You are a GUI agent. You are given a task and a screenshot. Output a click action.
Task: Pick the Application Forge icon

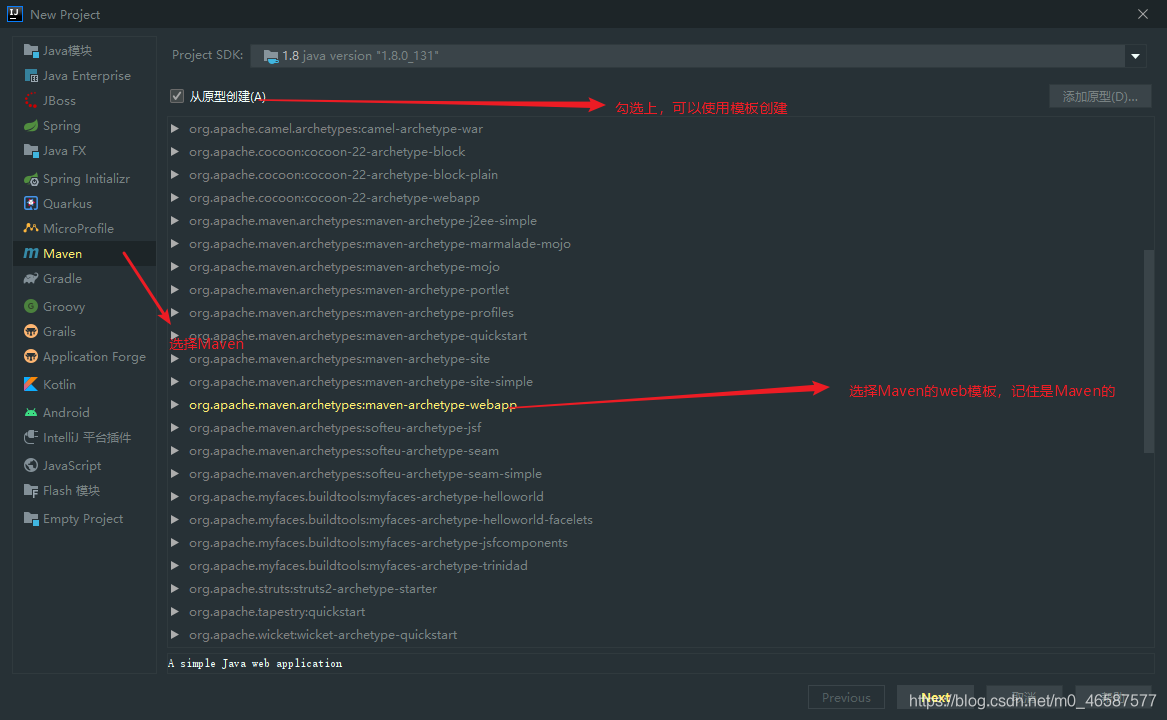[31, 357]
